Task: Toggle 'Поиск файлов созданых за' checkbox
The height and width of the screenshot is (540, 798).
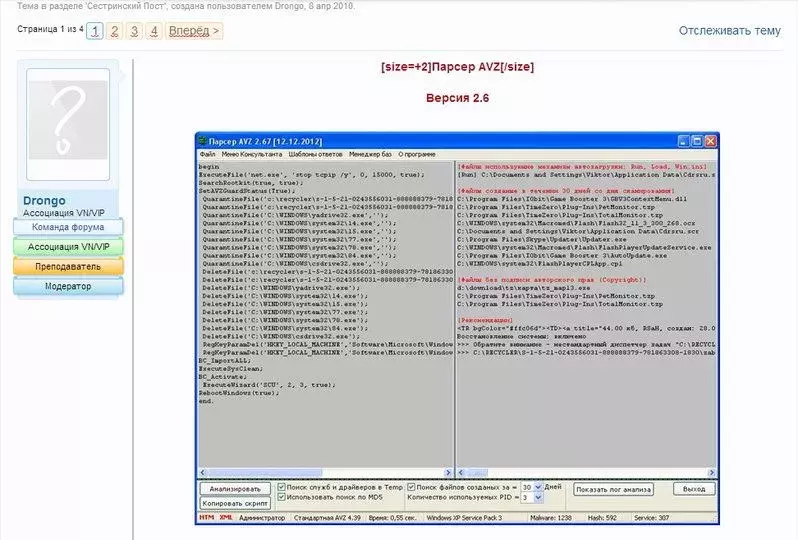Action: click(x=411, y=487)
